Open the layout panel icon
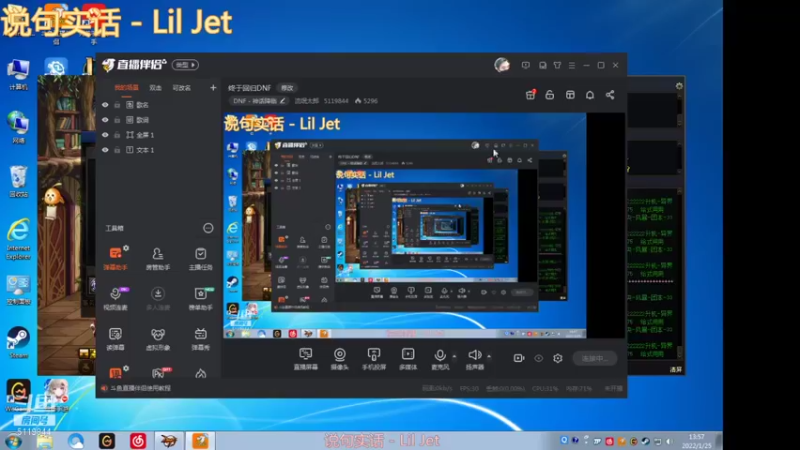 pyautogui.click(x=570, y=95)
